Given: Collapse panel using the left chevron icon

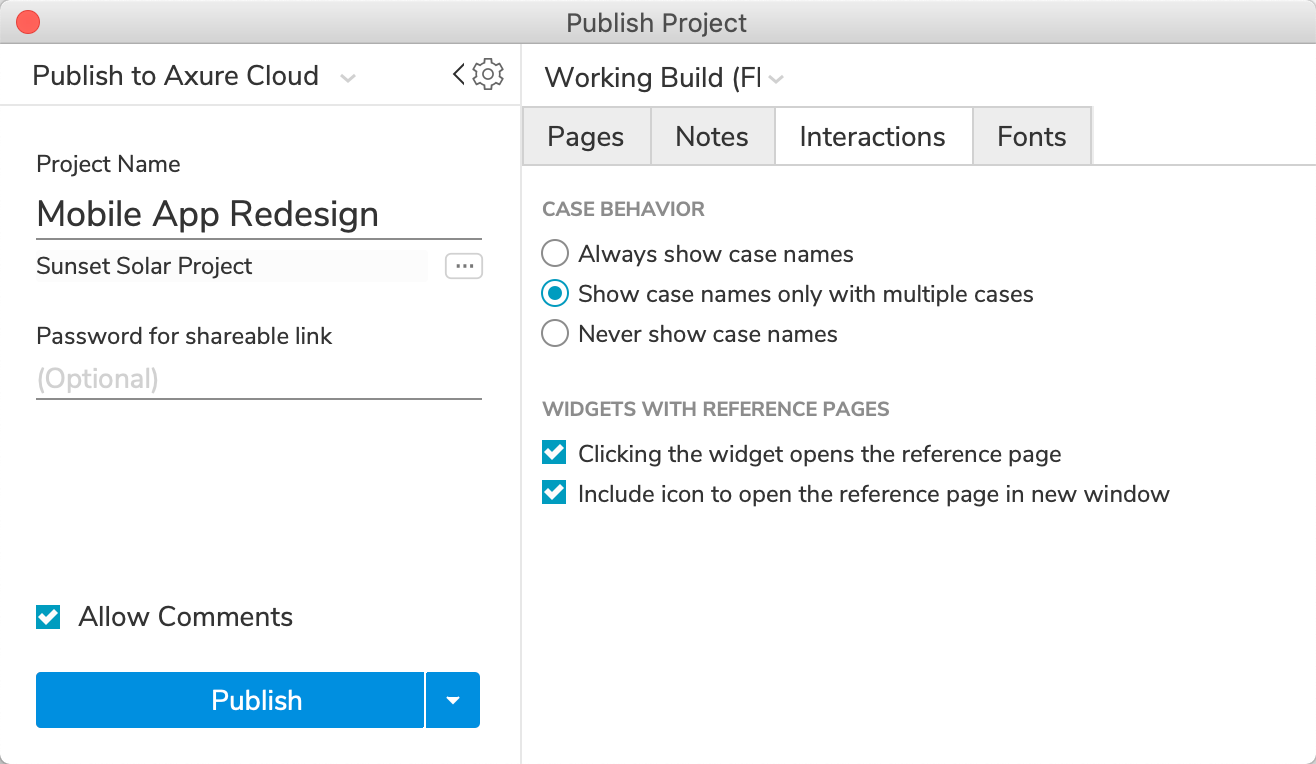Looking at the screenshot, I should point(459,74).
